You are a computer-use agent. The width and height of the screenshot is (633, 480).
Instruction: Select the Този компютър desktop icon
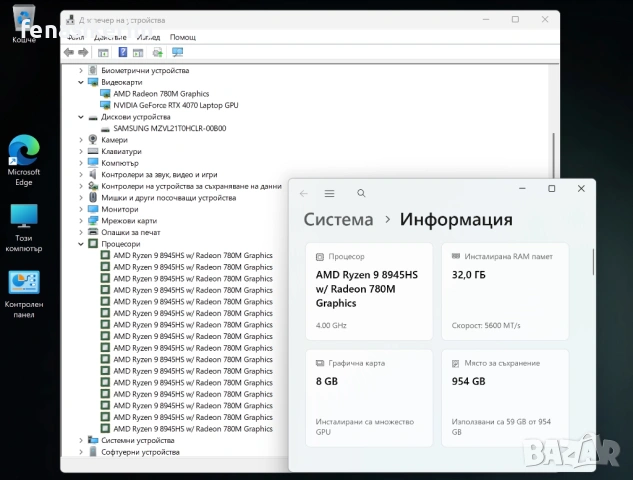24,228
